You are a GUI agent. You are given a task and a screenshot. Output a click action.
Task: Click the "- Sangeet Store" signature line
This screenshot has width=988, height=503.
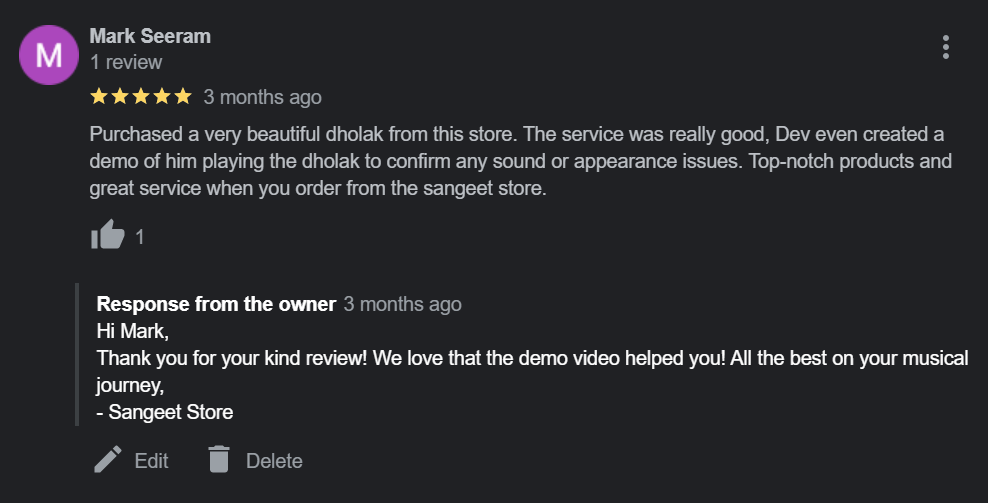pos(165,411)
